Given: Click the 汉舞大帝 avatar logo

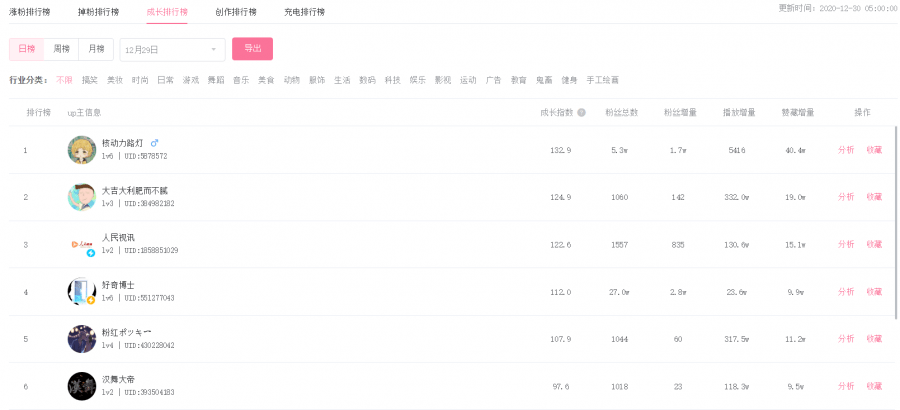Looking at the screenshot, I should [82, 386].
